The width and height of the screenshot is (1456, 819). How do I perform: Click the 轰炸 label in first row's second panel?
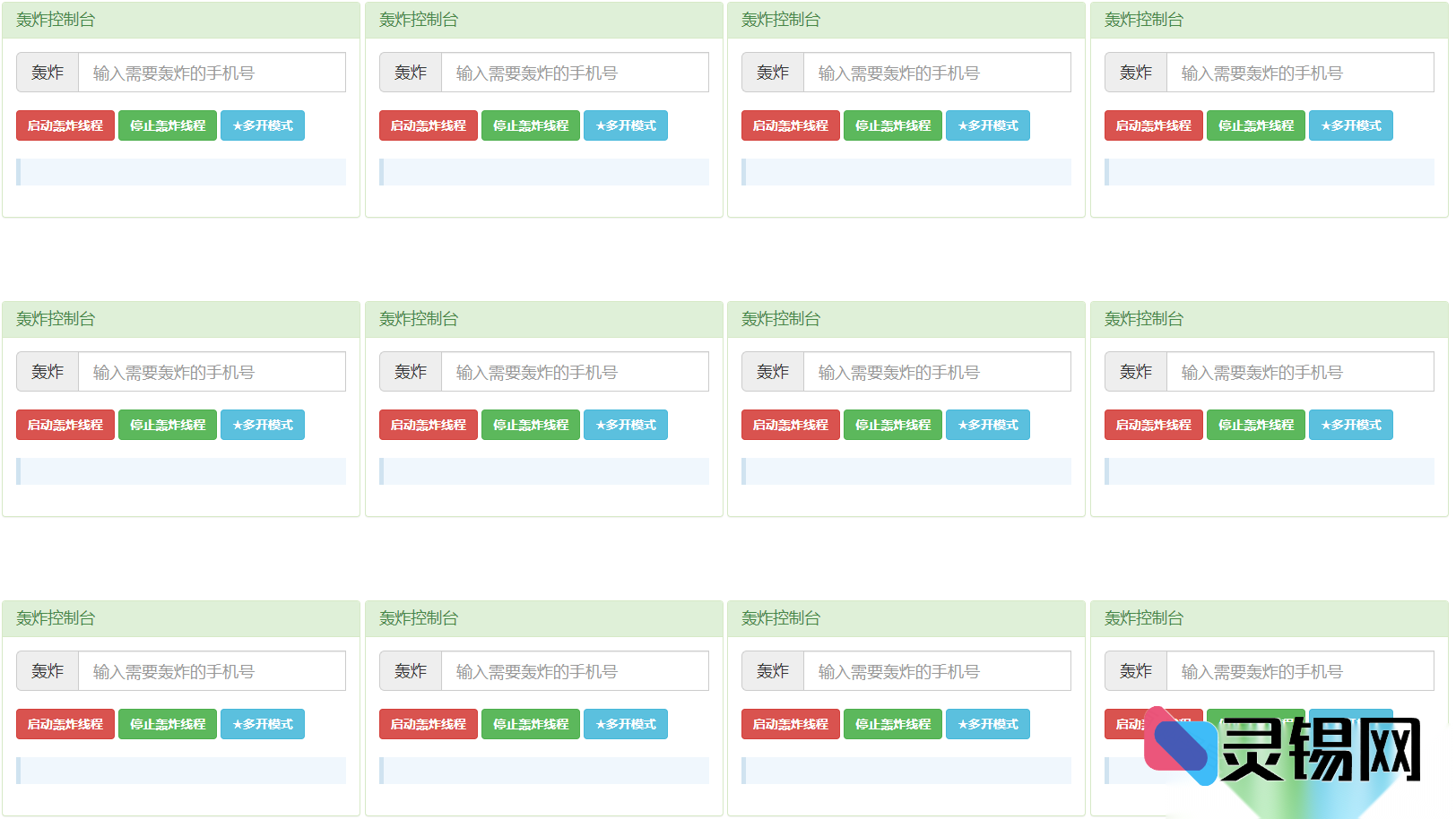(411, 73)
